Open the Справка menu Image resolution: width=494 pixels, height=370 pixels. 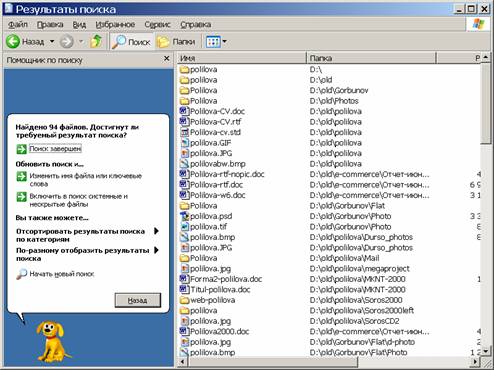196,24
